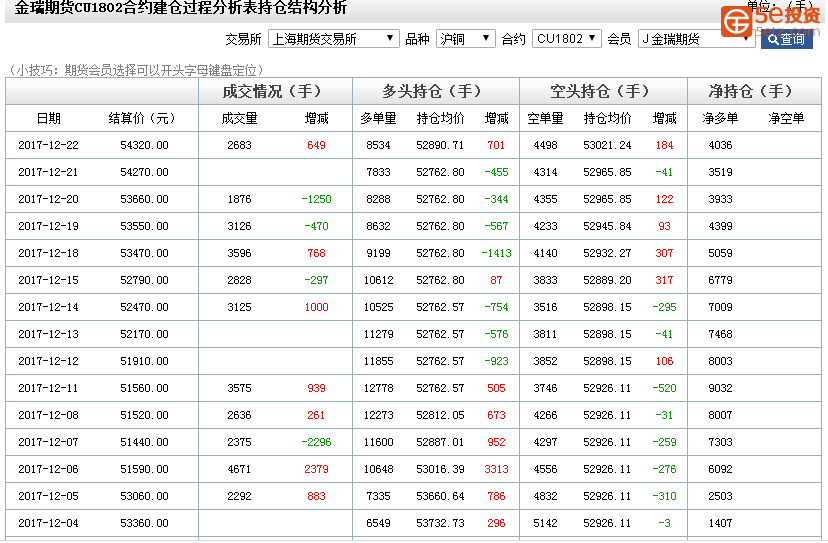Click volume value 4671

click(239, 469)
